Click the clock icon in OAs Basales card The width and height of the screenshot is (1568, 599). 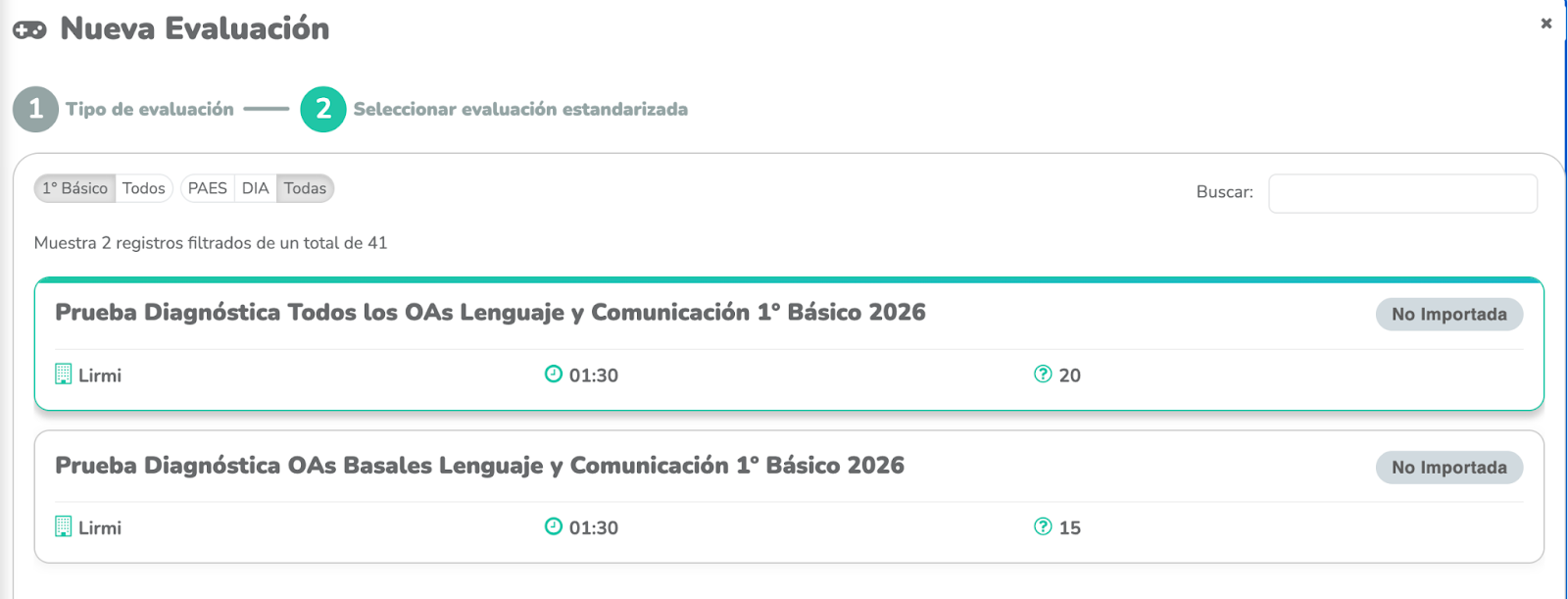click(x=554, y=526)
